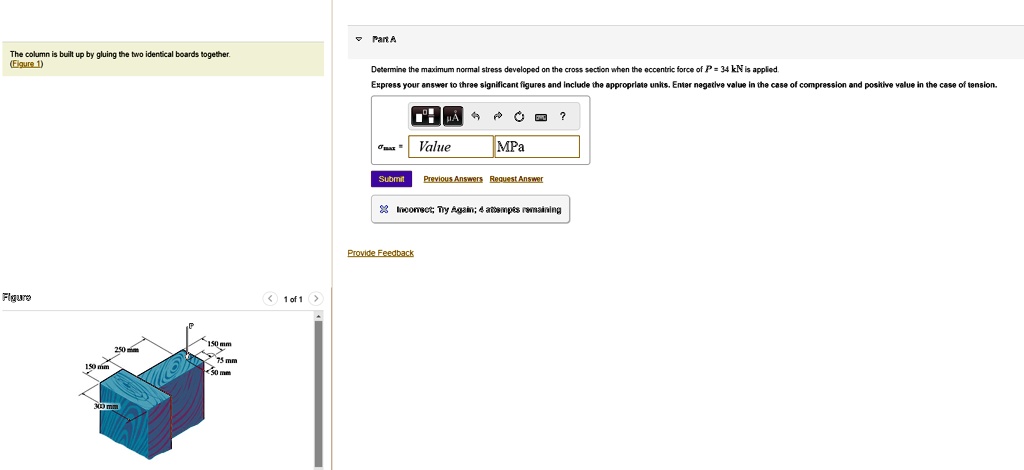Go to previous figure arrow

click(270, 299)
